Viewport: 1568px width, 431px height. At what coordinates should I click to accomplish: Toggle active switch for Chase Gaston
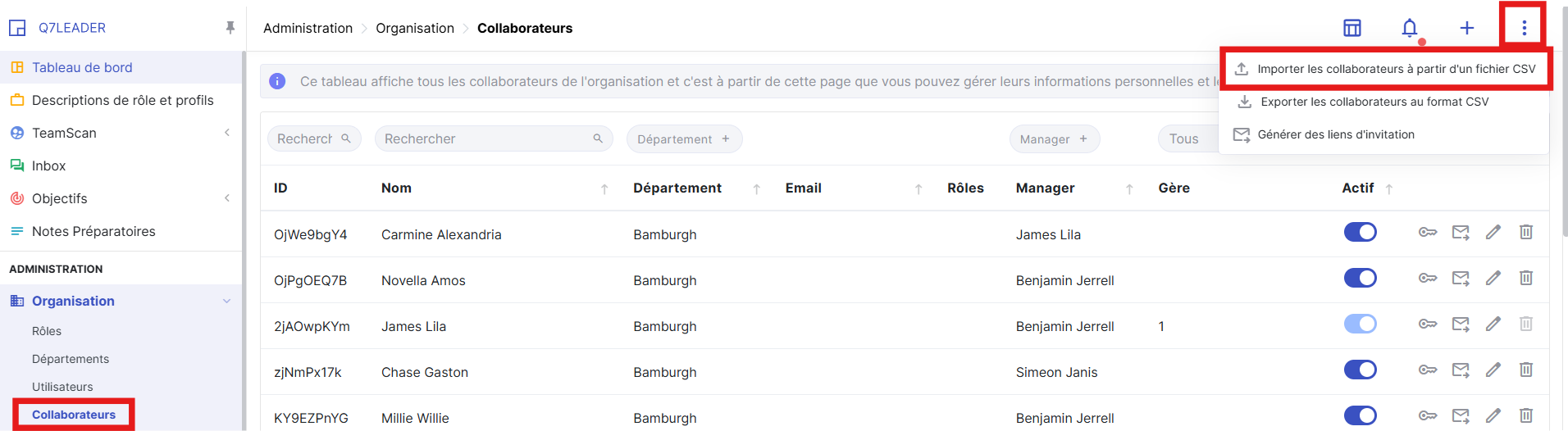coord(1360,370)
